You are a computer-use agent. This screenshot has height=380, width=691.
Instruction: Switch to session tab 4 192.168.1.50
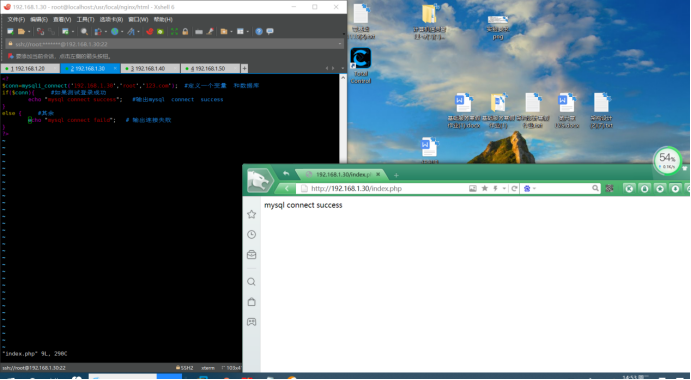click(x=210, y=68)
